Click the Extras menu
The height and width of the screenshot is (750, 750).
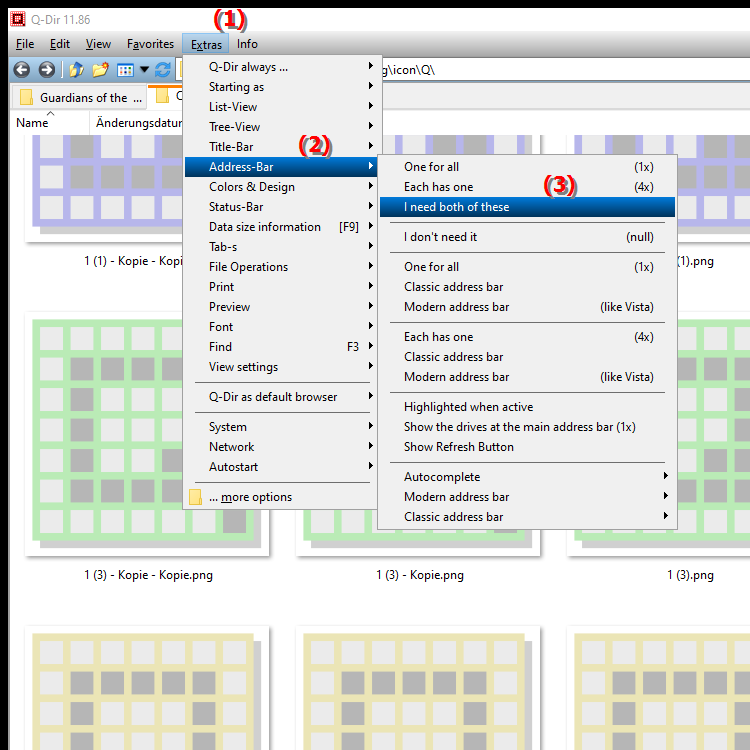pyautogui.click(x=206, y=44)
